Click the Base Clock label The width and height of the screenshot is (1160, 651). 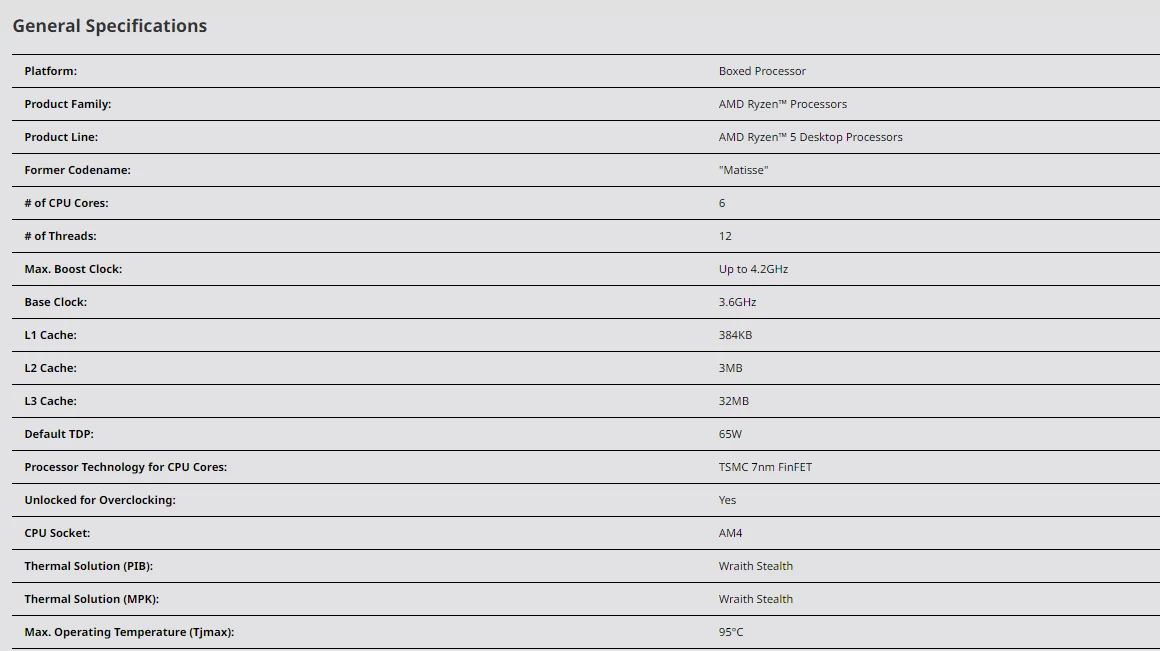[56, 302]
